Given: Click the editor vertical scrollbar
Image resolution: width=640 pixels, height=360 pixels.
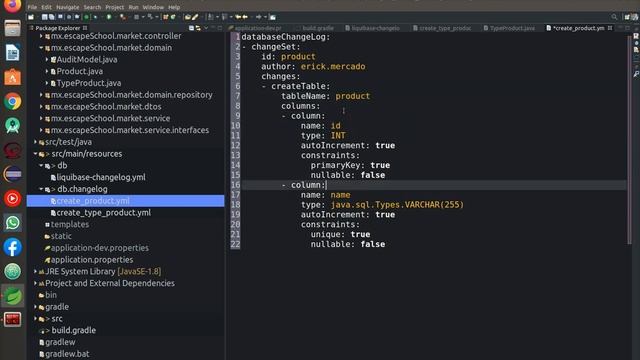Looking at the screenshot, I should point(630,139).
